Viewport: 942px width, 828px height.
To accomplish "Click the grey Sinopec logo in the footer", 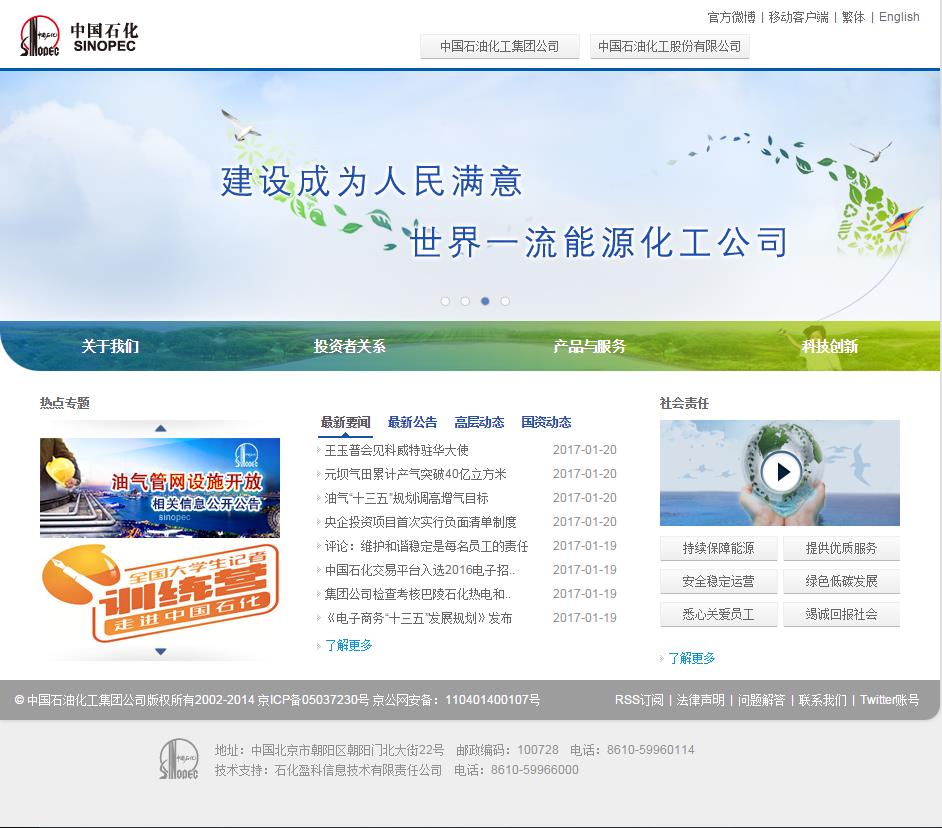I will [179, 759].
